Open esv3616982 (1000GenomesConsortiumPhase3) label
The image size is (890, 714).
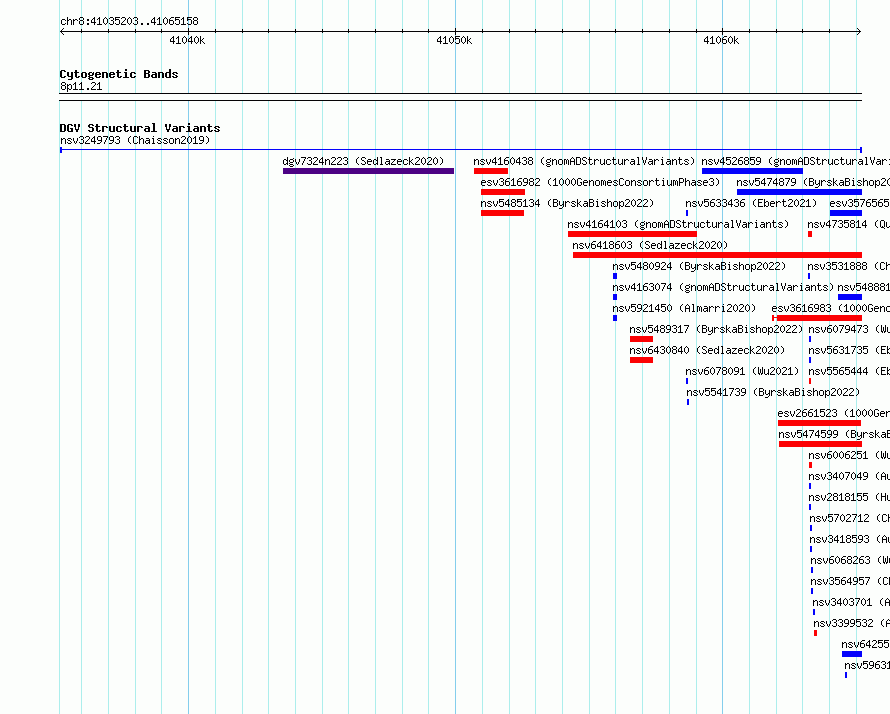600,182
